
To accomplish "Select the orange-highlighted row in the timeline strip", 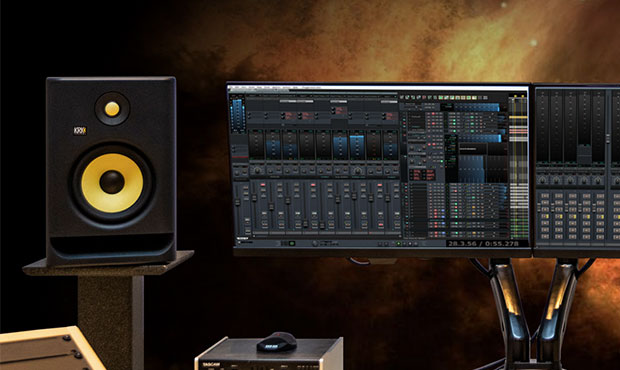I will tap(518, 117).
